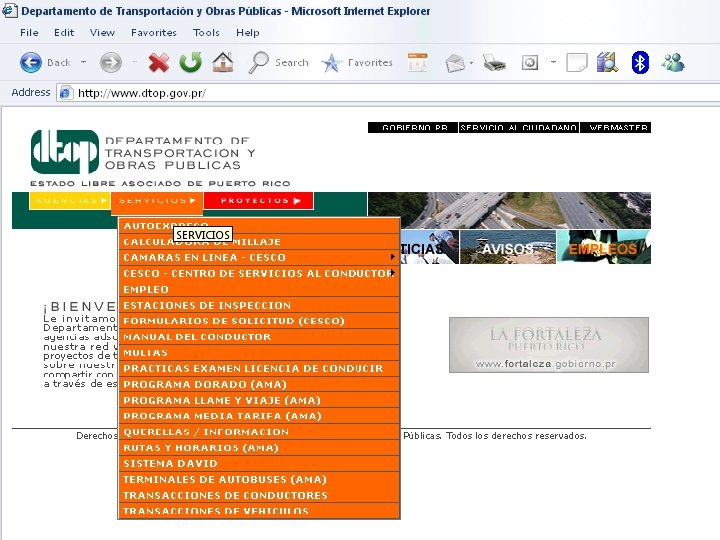
Task: Click the Edit page icon
Action: (530, 62)
